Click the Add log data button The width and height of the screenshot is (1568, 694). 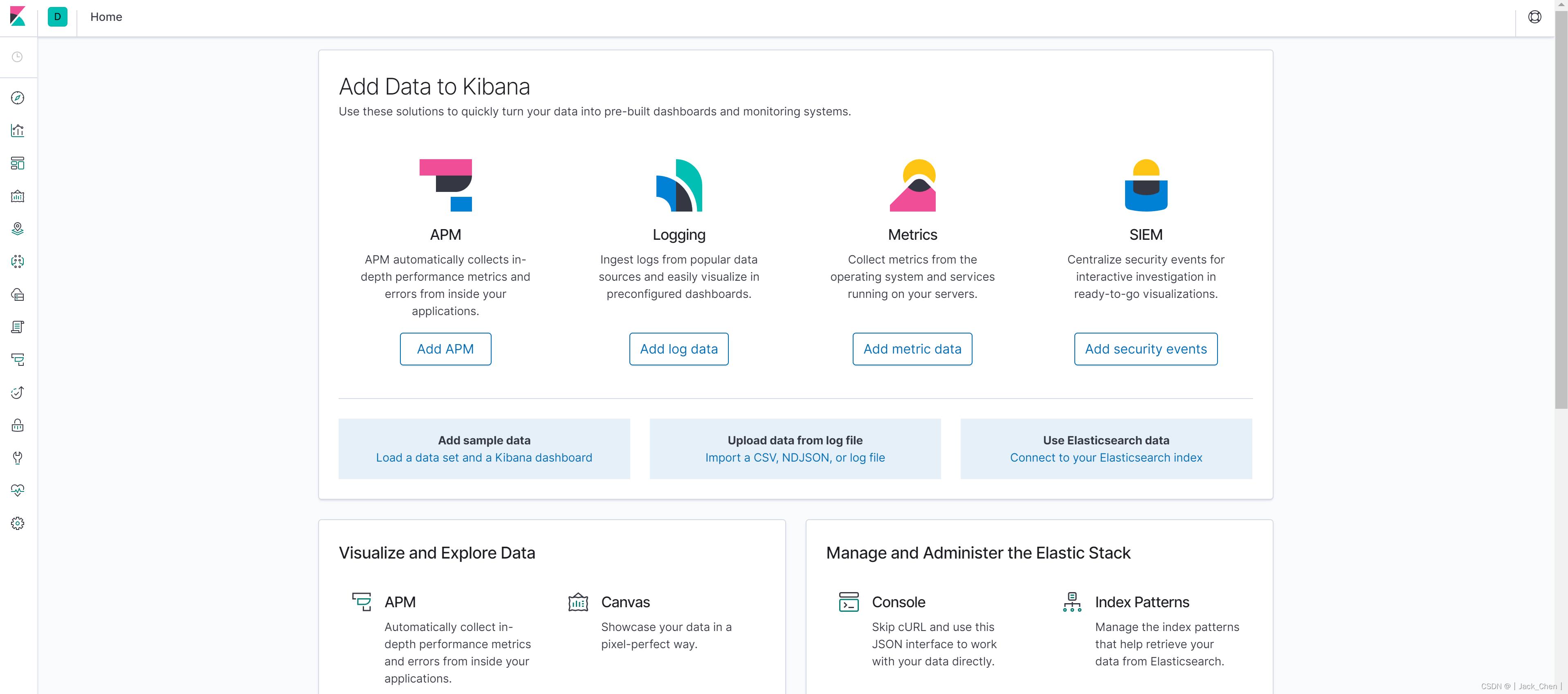tap(679, 349)
